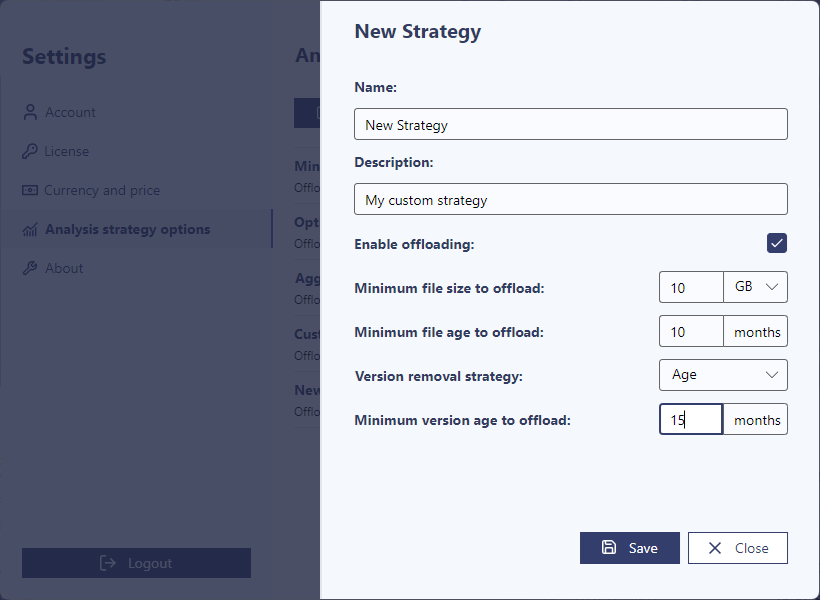Click the Account person icon
This screenshot has width=820, height=601.
coord(30,112)
